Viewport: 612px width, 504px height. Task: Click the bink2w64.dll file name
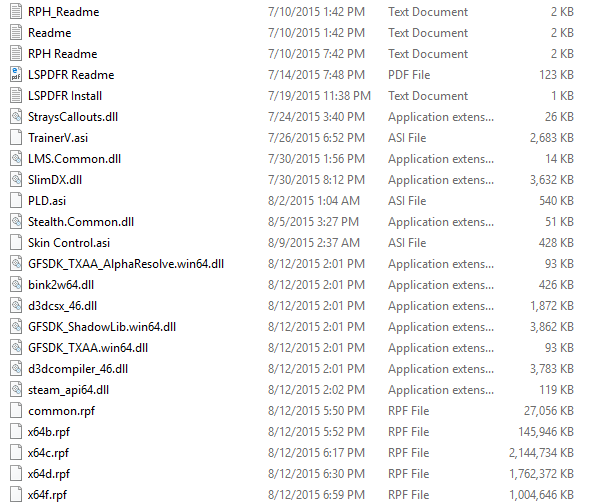click(x=61, y=285)
